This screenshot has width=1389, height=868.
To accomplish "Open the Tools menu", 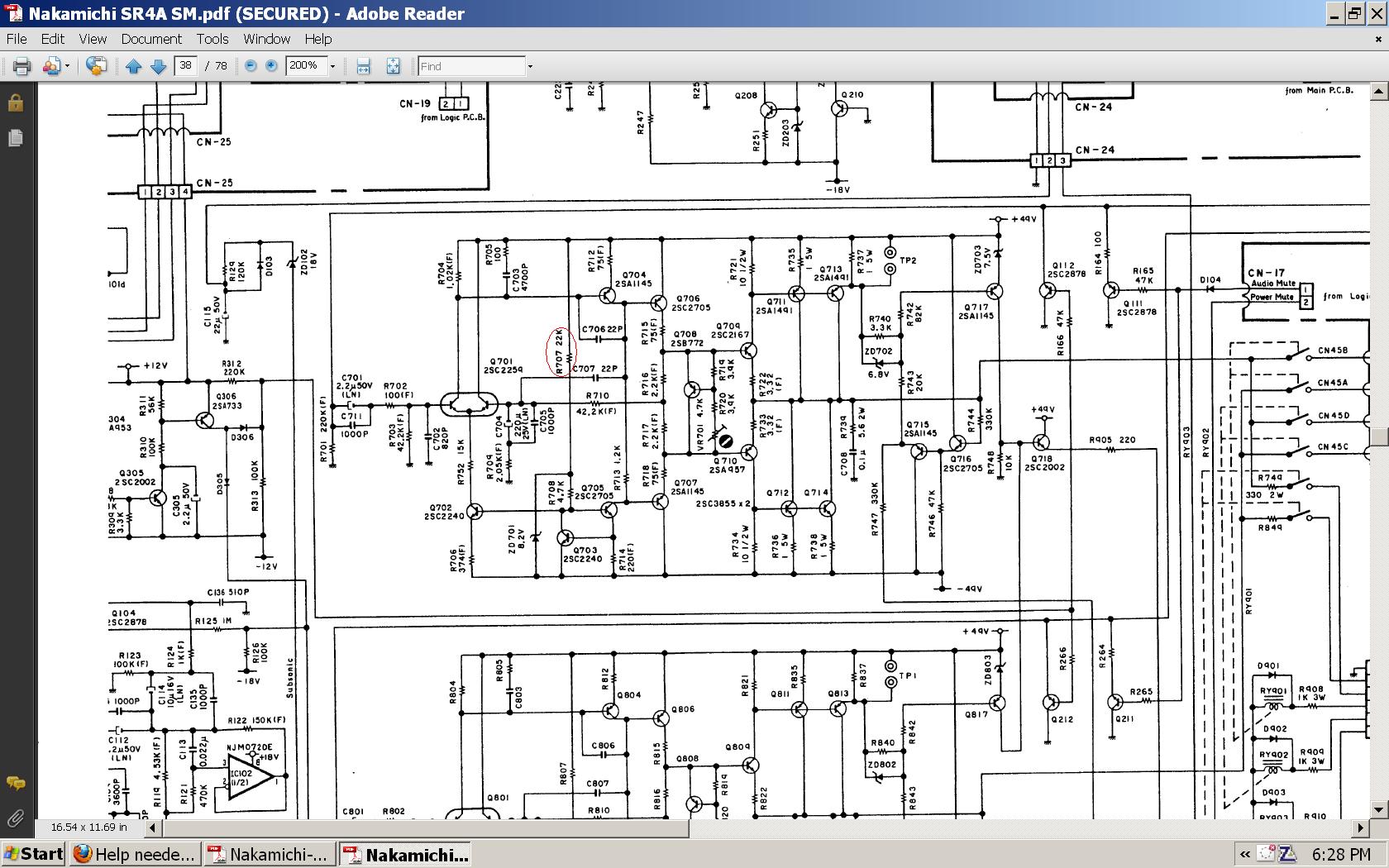I will [212, 39].
